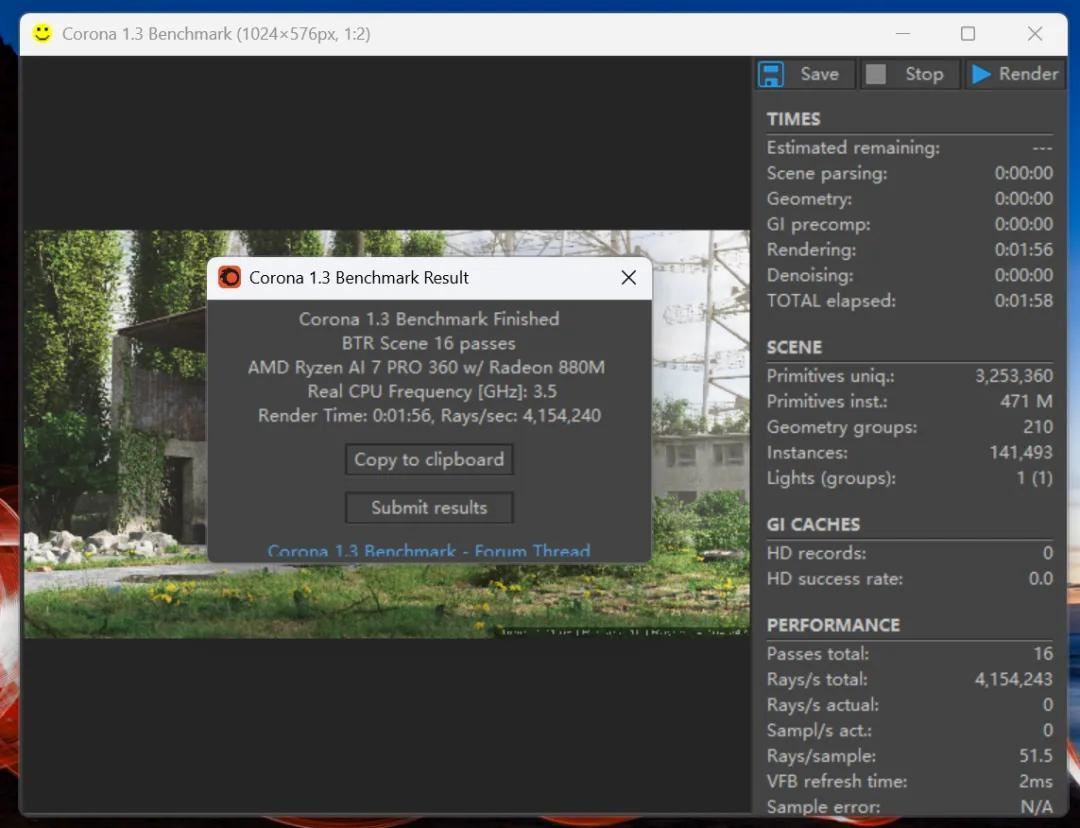Select the TIMES section header
This screenshot has width=1080, height=828.
793,119
